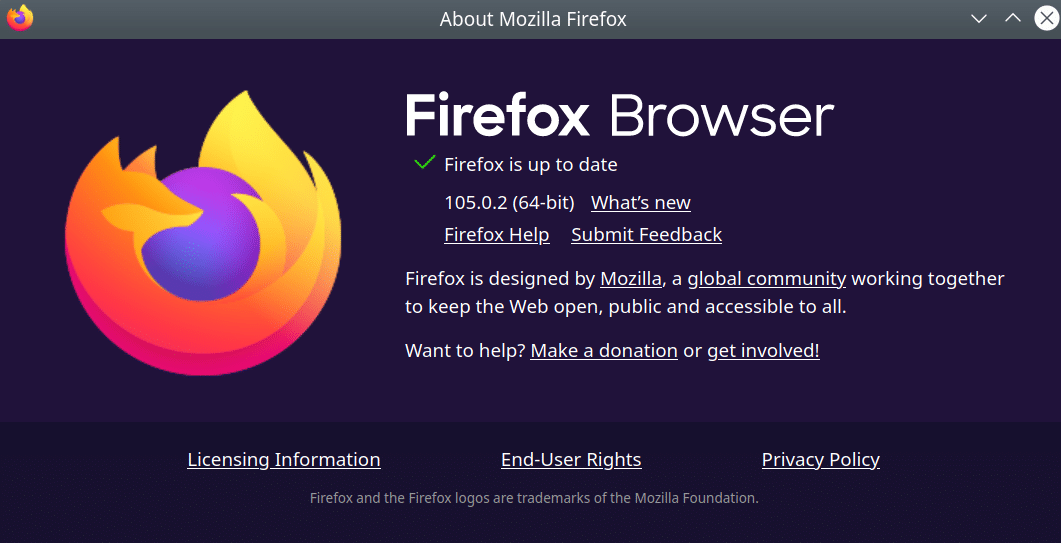Click the About Mozilla Firefox title text
Image resolution: width=1061 pixels, height=543 pixels.
point(533,19)
